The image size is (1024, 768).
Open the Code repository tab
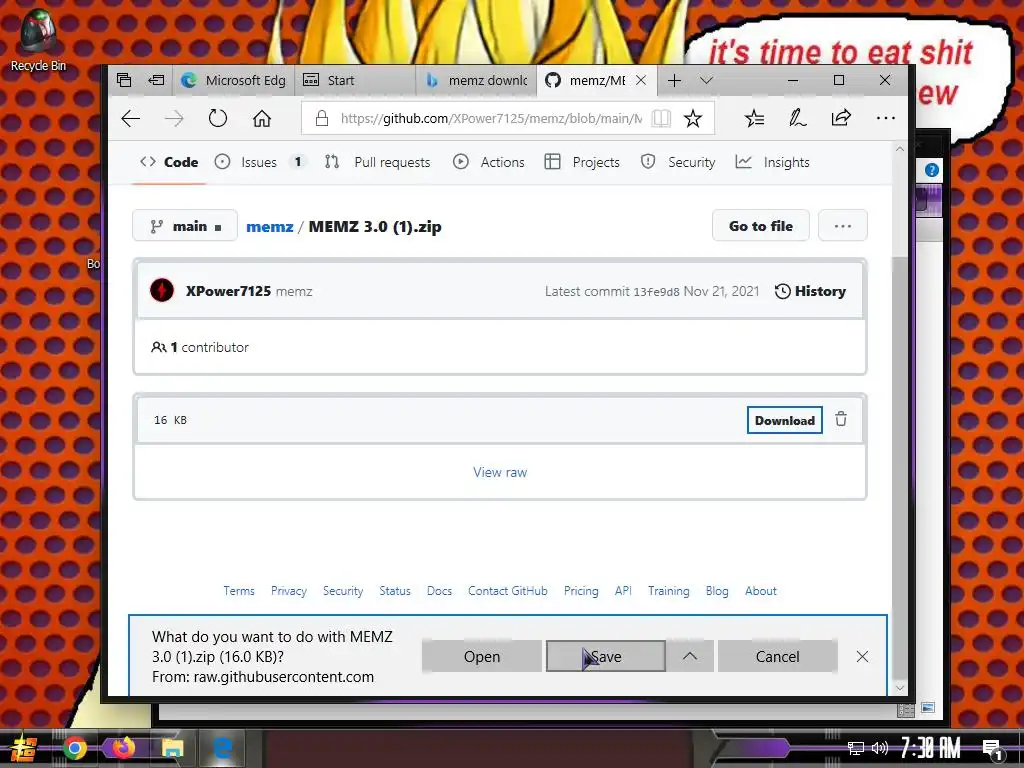tap(169, 162)
